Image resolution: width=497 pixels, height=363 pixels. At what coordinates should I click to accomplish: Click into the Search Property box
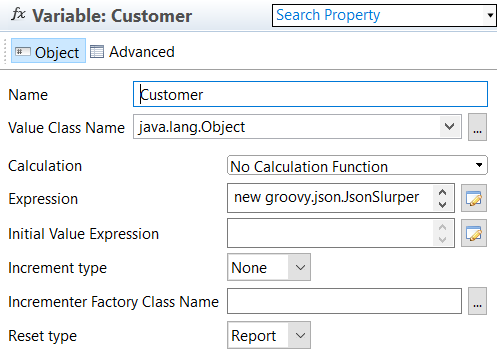[x=378, y=15]
